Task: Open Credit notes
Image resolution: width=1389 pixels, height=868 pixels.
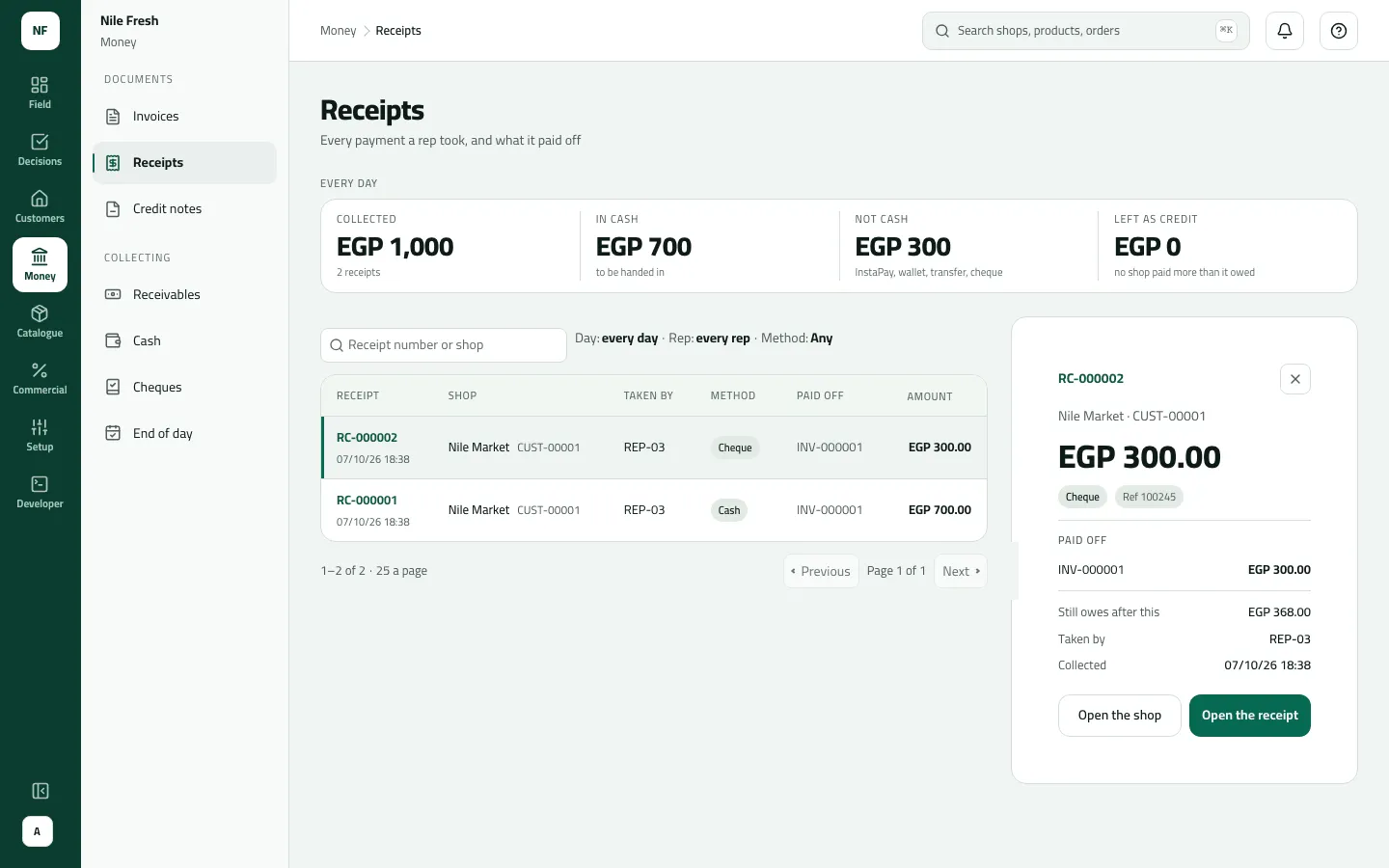Action: (x=184, y=209)
